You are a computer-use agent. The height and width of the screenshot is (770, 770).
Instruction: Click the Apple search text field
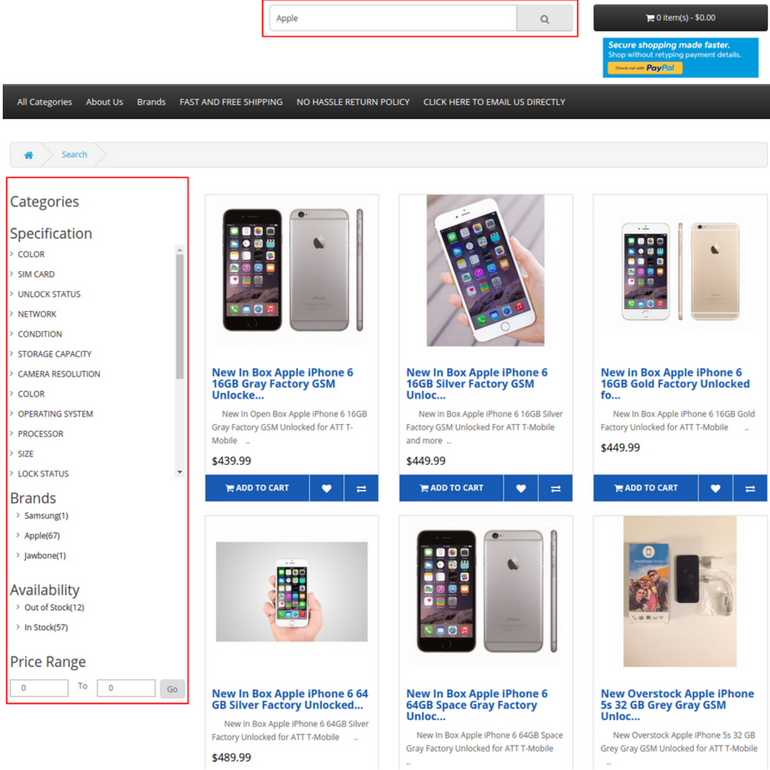point(393,19)
